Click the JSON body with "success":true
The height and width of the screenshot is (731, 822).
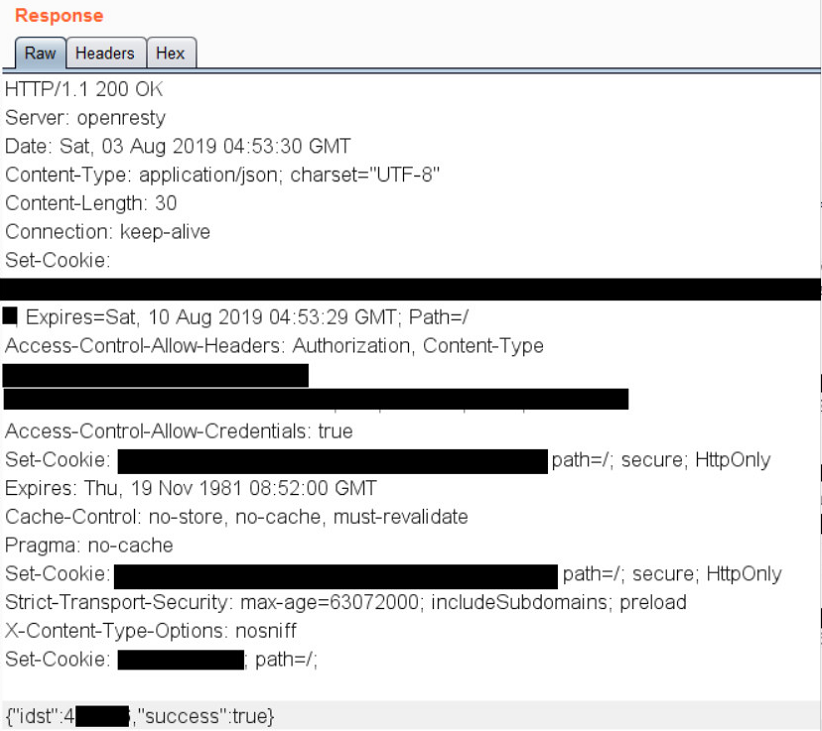[139, 716]
